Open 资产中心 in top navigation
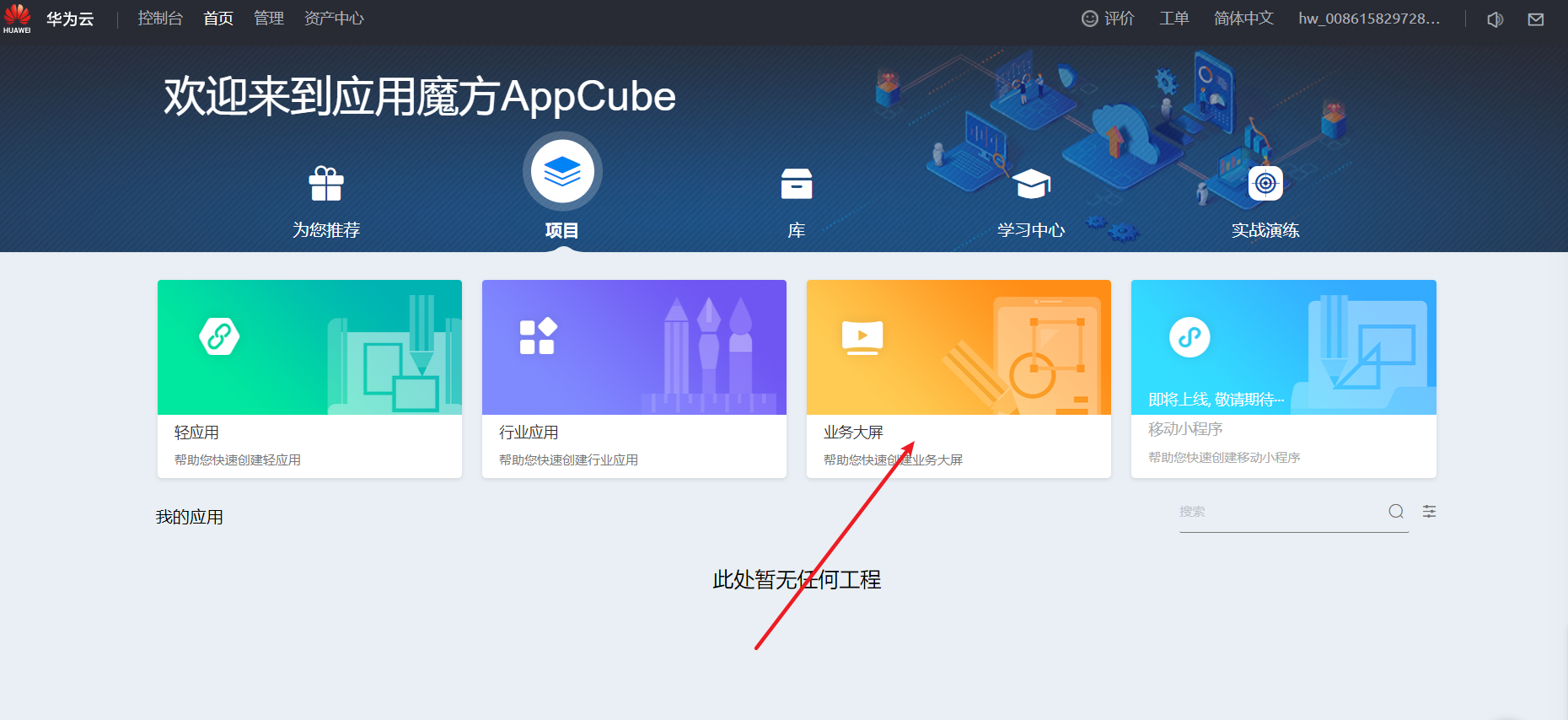The image size is (1568, 720). pos(334,19)
